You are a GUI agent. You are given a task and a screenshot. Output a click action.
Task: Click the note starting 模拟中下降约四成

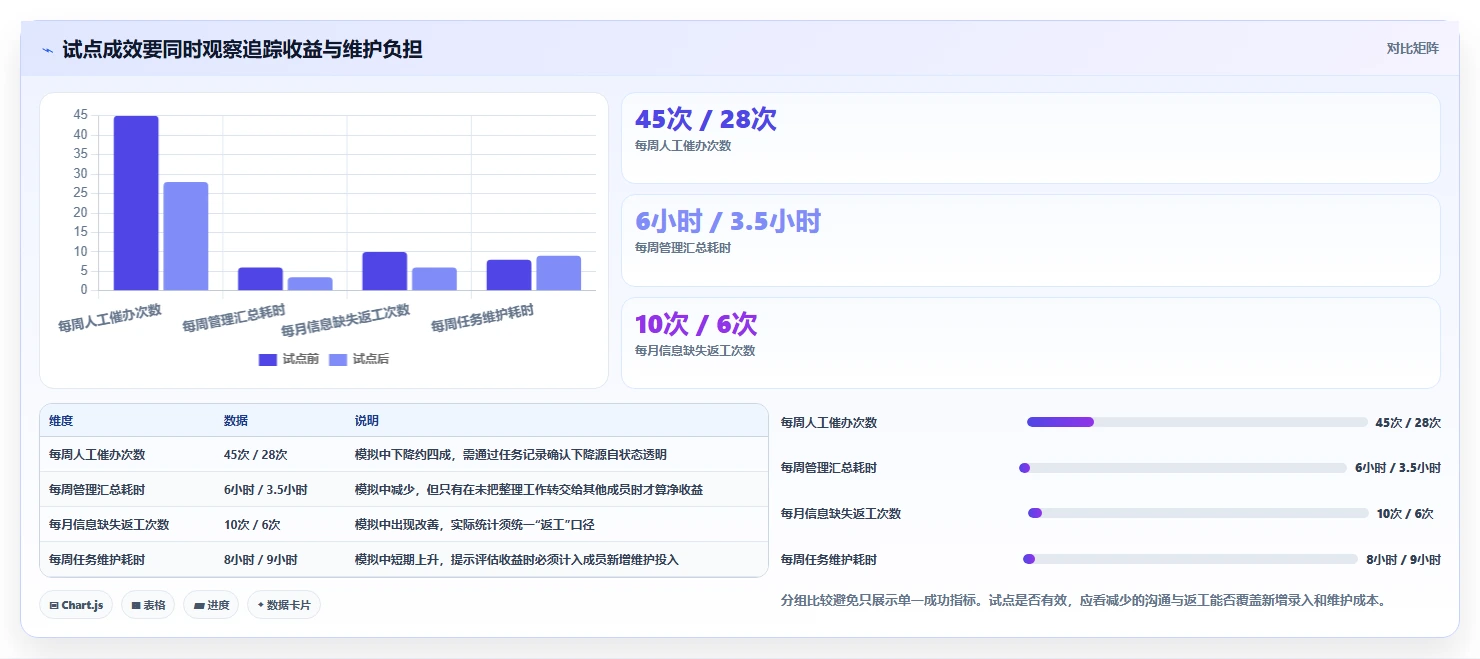pos(511,454)
